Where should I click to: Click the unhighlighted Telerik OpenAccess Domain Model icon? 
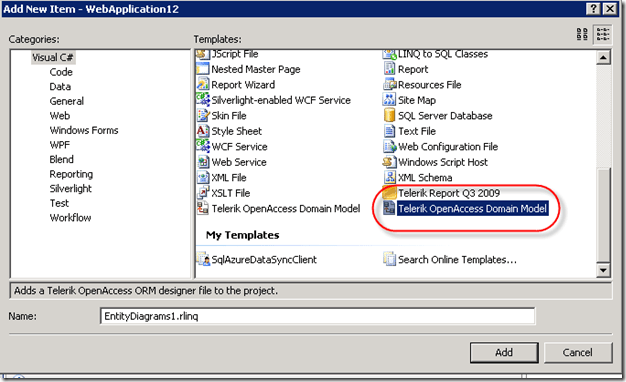[x=203, y=208]
